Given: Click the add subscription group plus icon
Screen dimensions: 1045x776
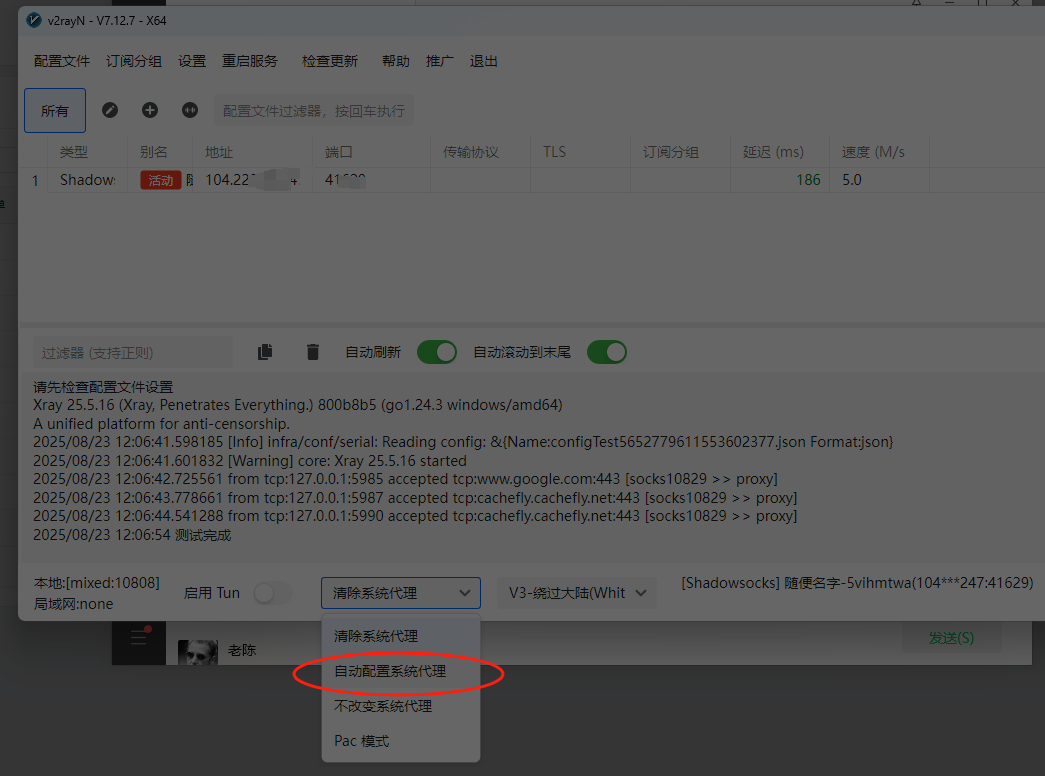Looking at the screenshot, I should point(150,110).
